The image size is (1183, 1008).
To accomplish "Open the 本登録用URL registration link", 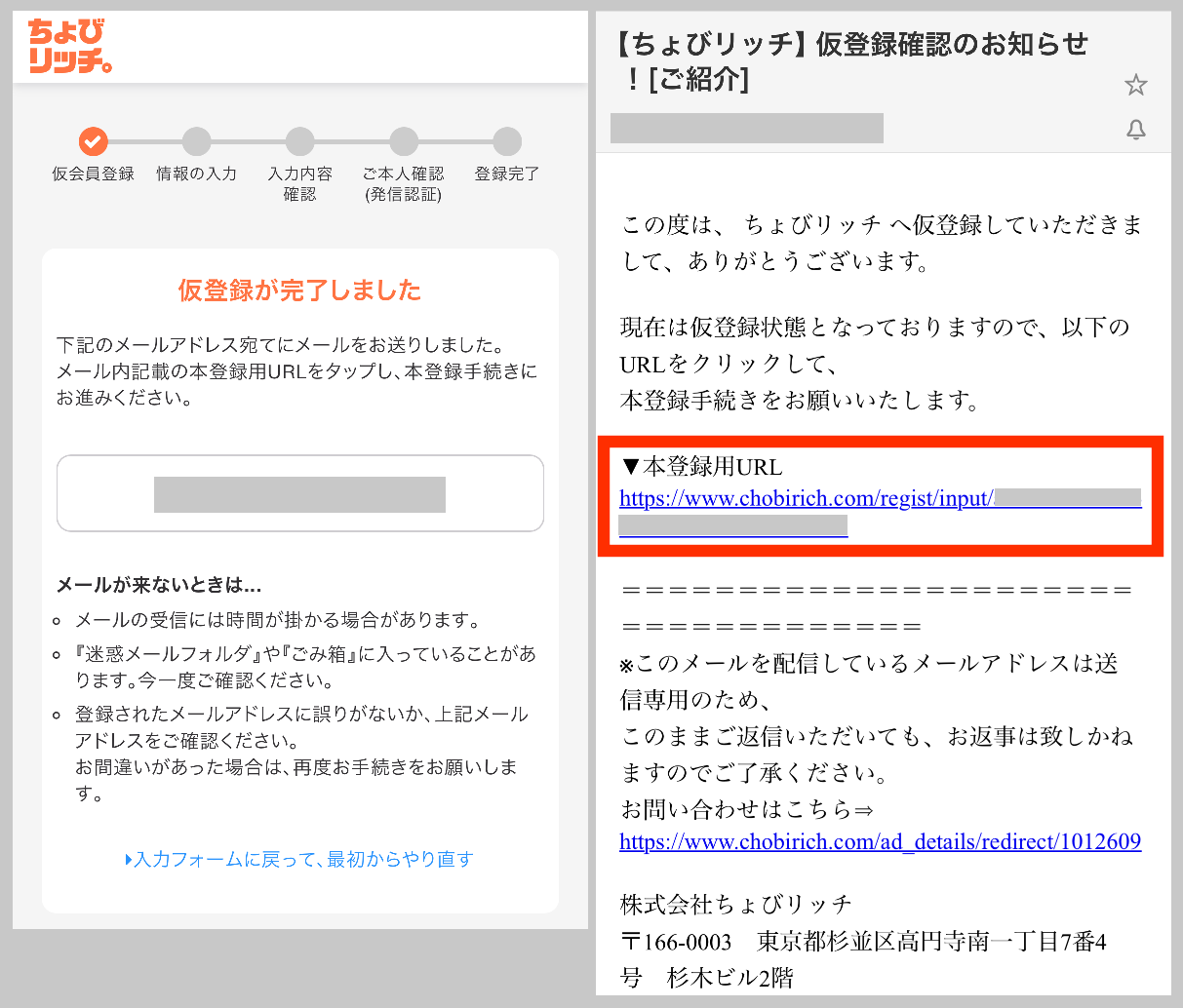I will 806,498.
